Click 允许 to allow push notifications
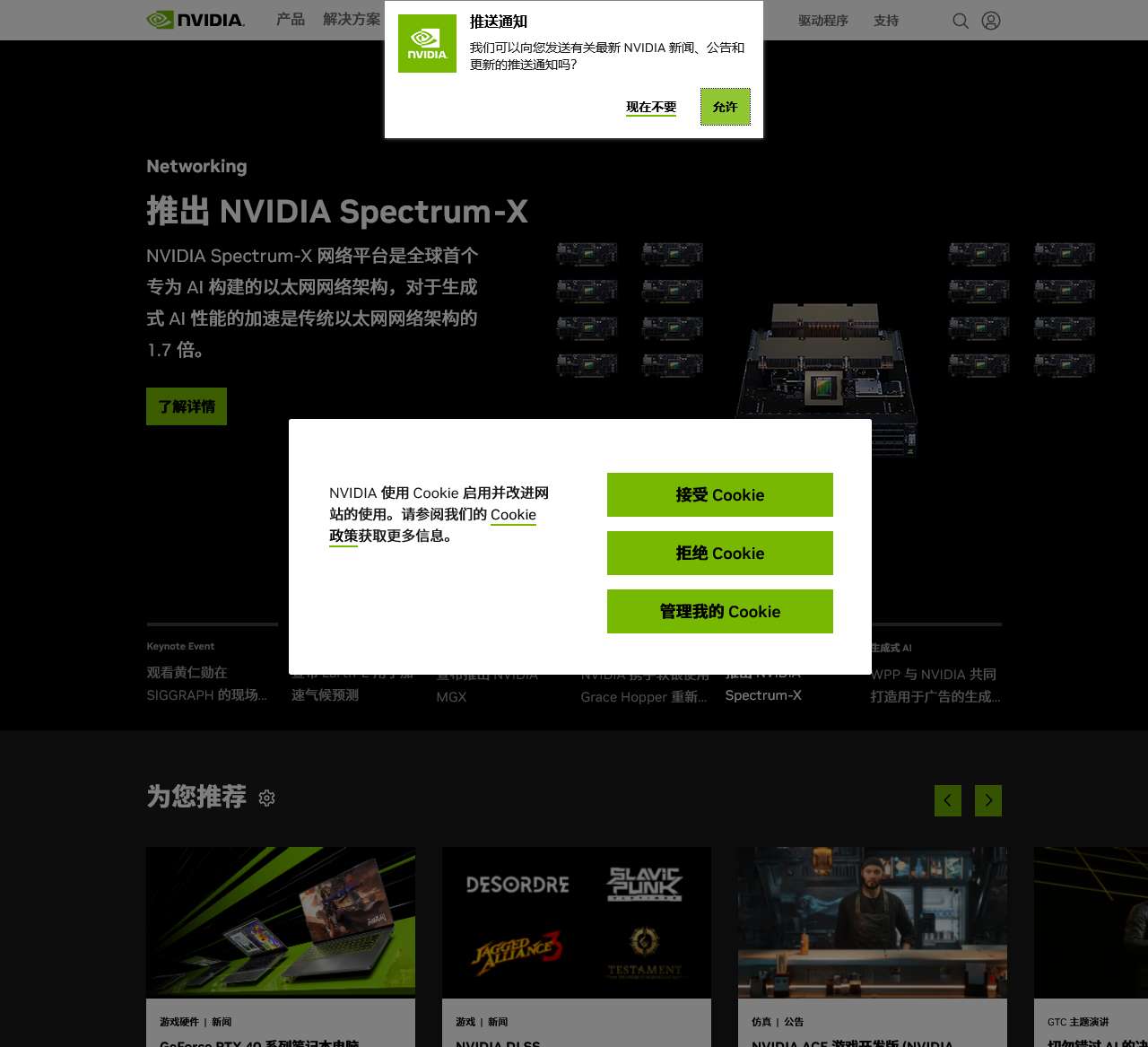Image resolution: width=1148 pixels, height=1047 pixels. [725, 107]
